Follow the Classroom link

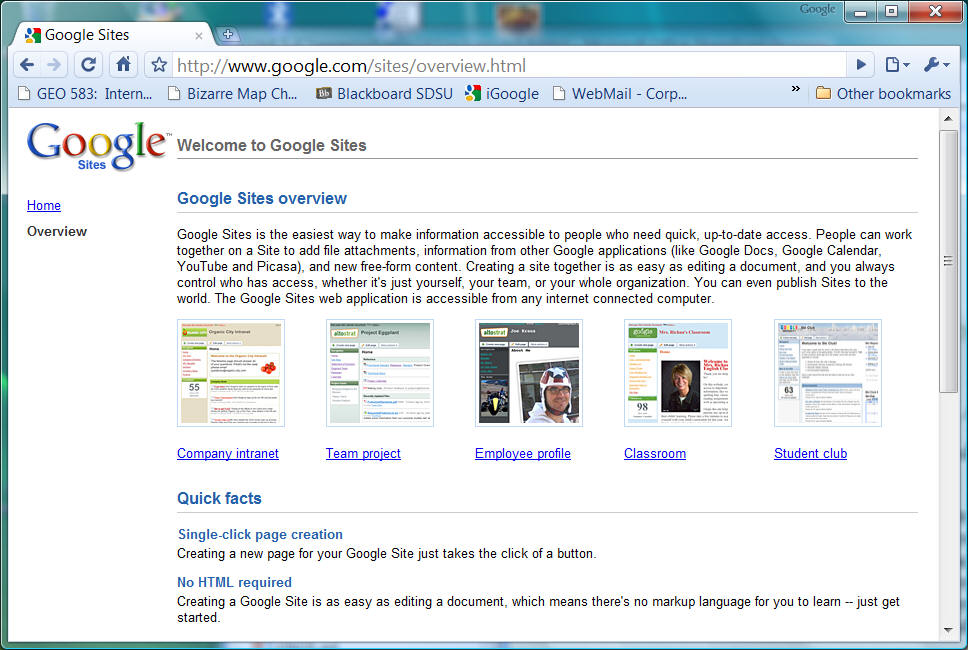click(x=655, y=454)
